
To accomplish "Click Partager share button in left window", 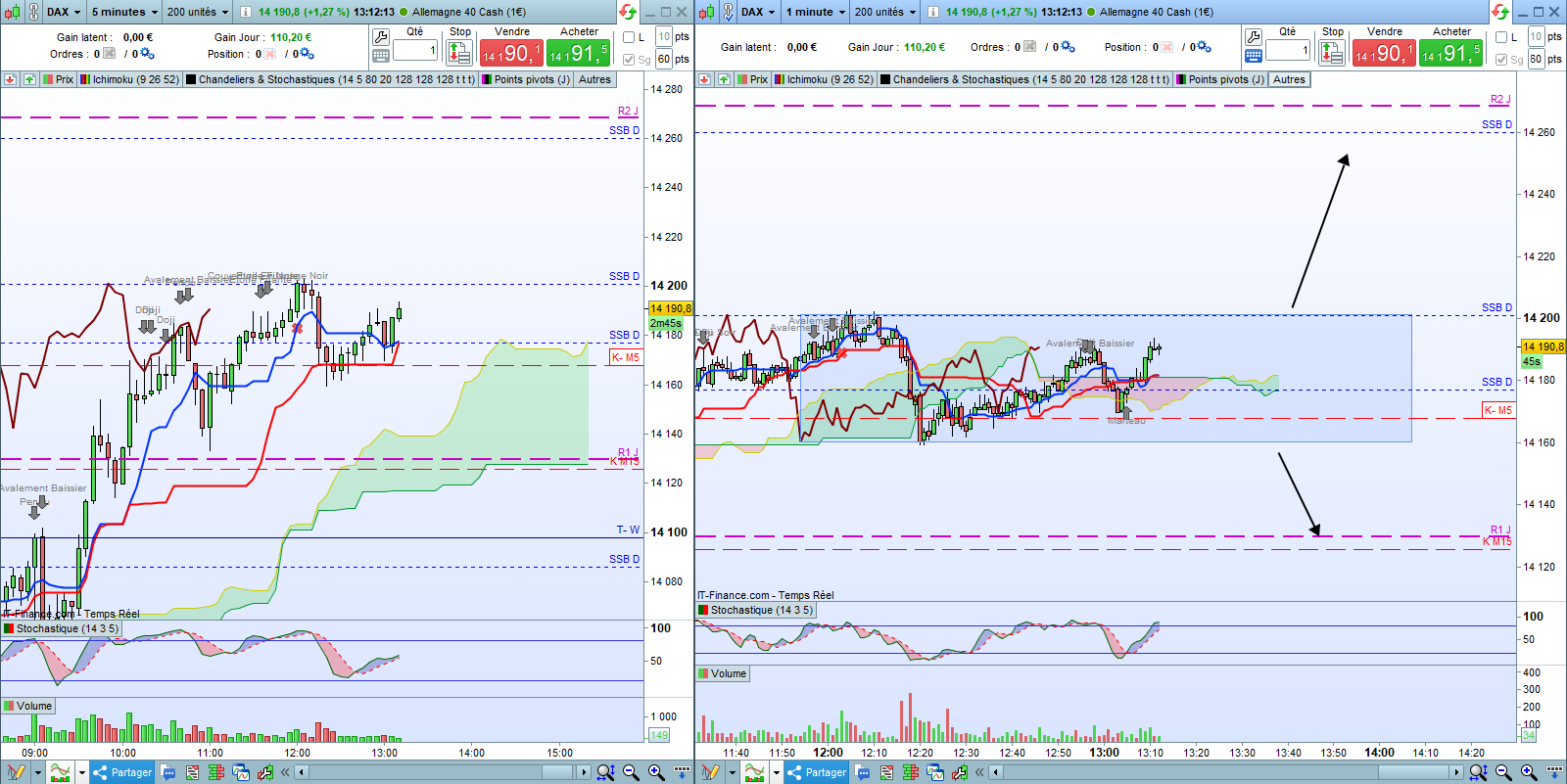I will coord(122,772).
